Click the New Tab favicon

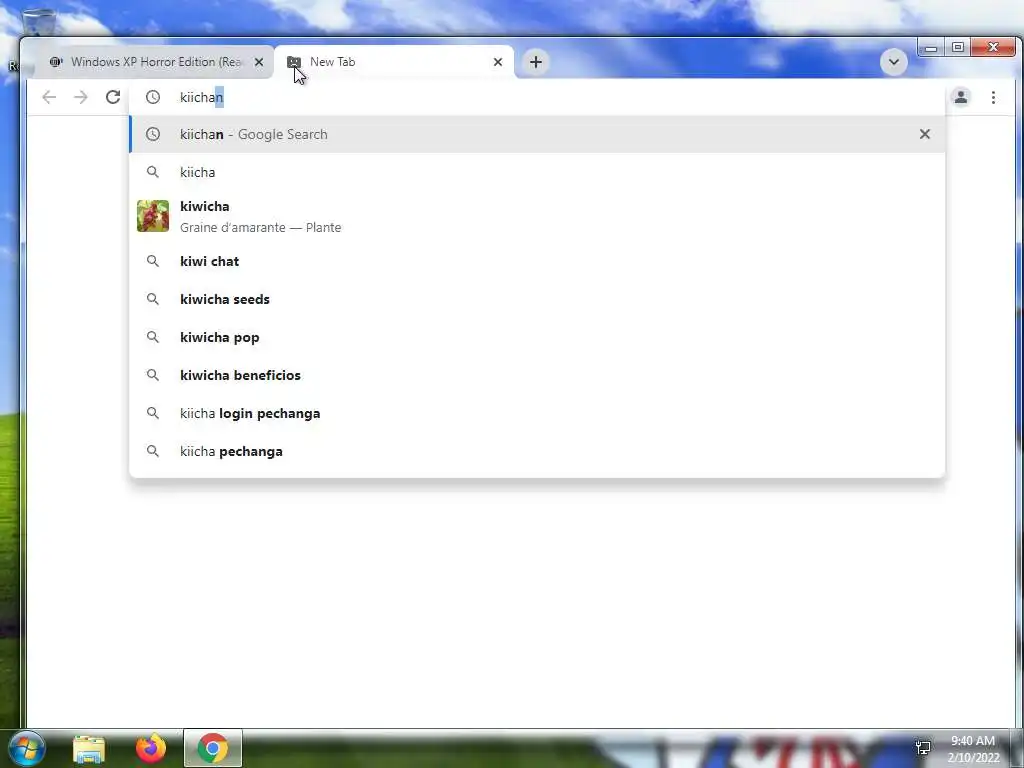[294, 62]
